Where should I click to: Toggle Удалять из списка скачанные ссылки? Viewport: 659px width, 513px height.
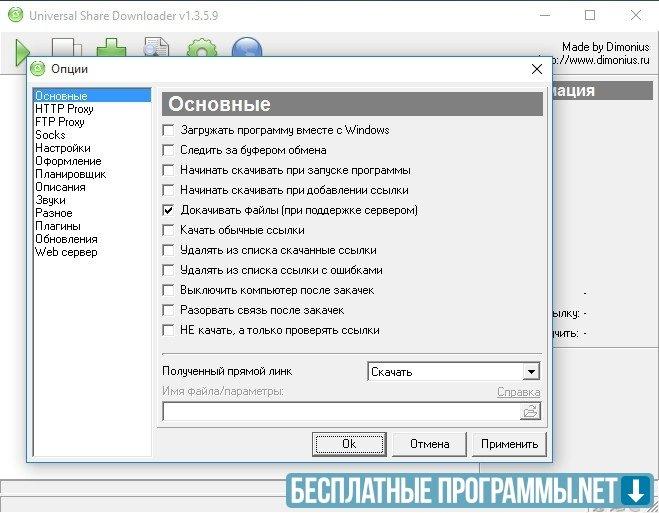pos(168,250)
